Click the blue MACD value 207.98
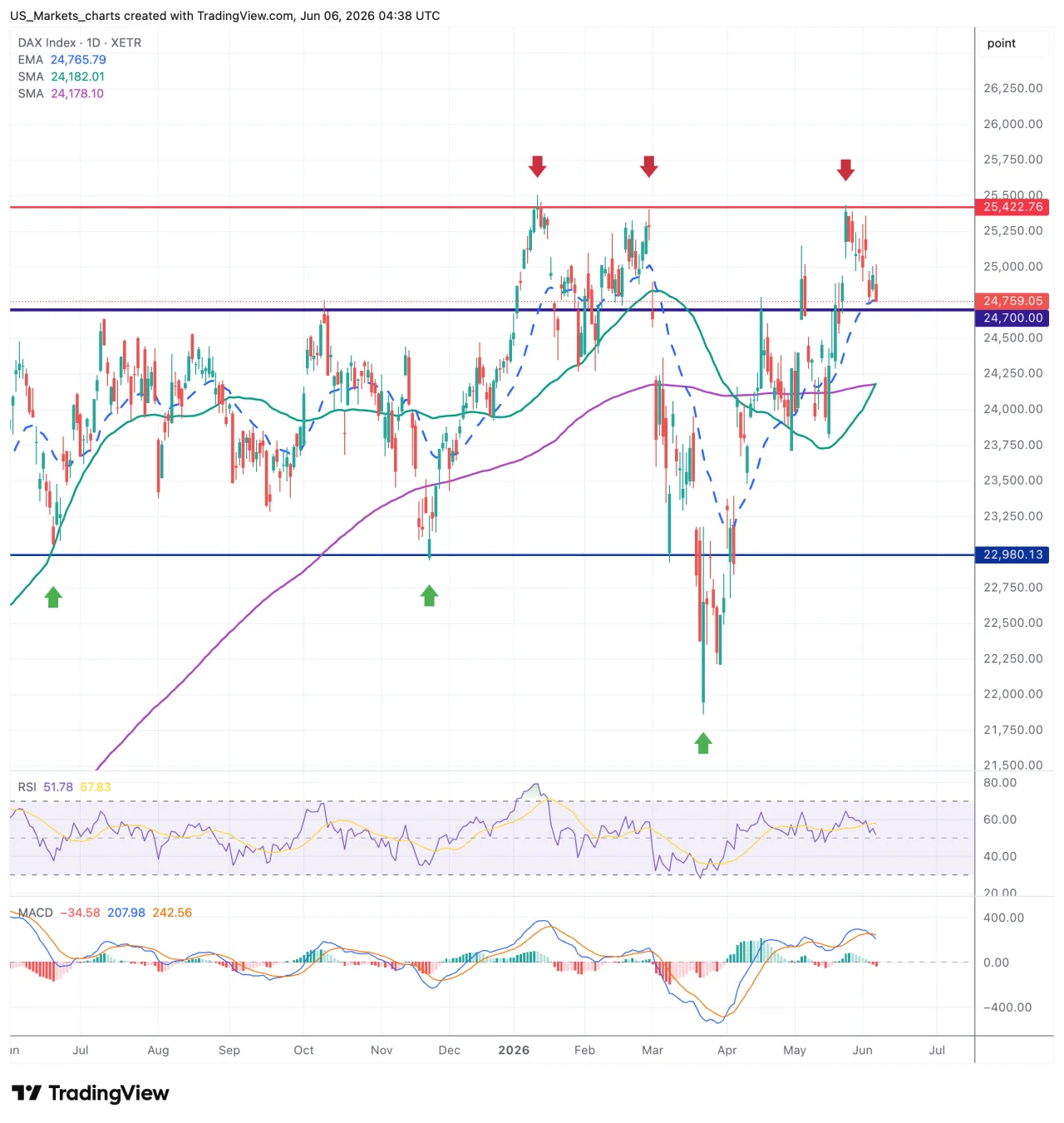 (126, 913)
